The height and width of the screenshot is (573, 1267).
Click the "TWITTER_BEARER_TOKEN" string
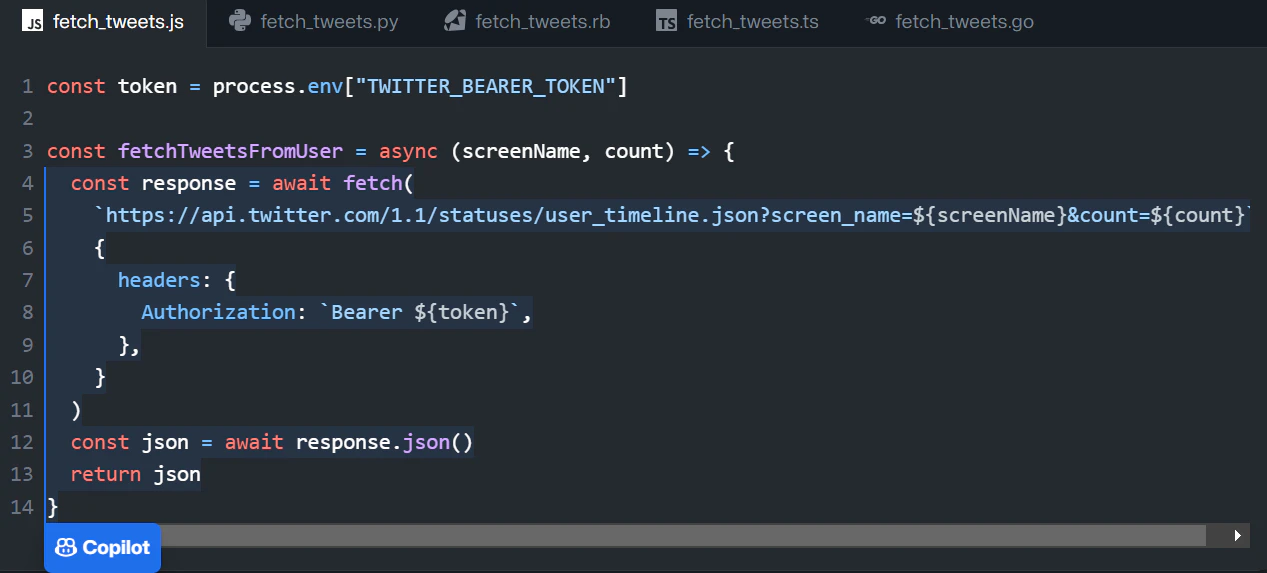click(x=486, y=86)
